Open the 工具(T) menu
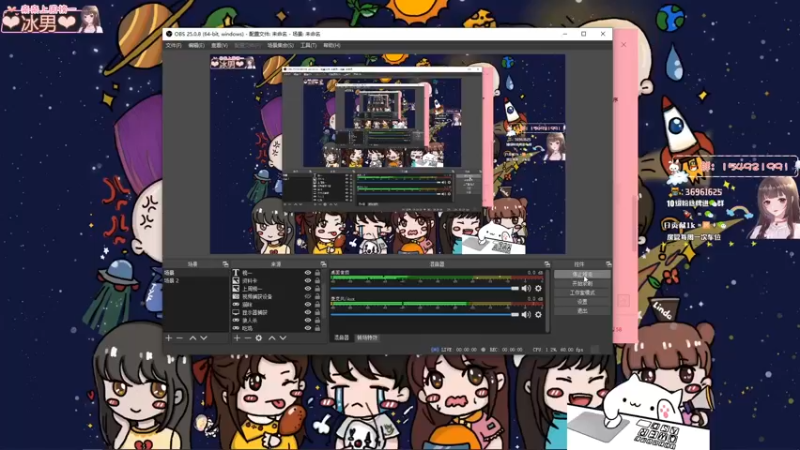This screenshot has width=800, height=450. [308, 45]
